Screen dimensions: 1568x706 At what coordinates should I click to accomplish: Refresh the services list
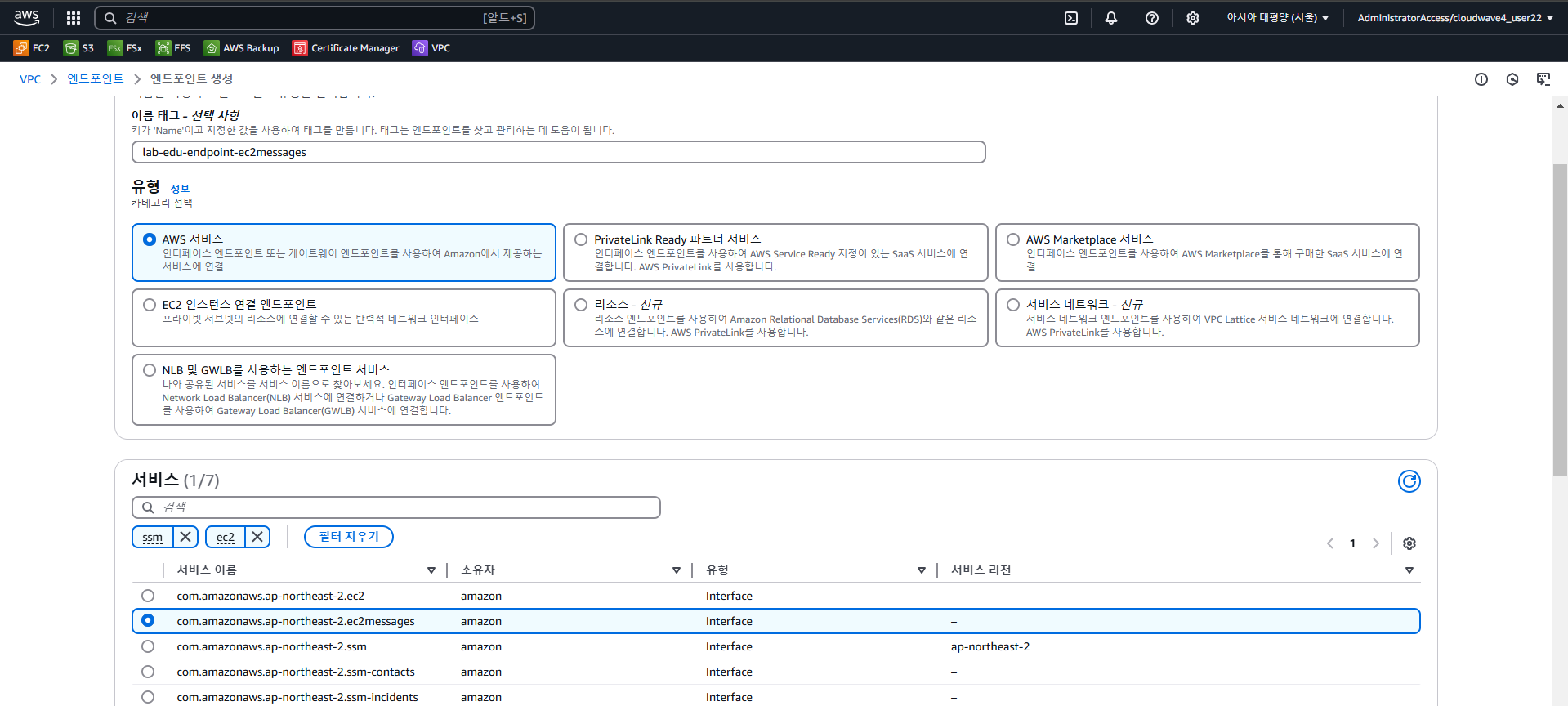click(x=1409, y=481)
